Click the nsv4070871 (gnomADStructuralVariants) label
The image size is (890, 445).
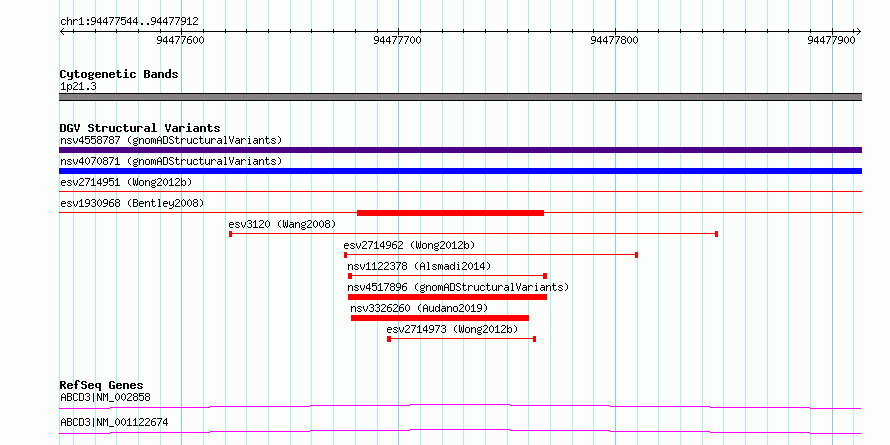pos(171,161)
